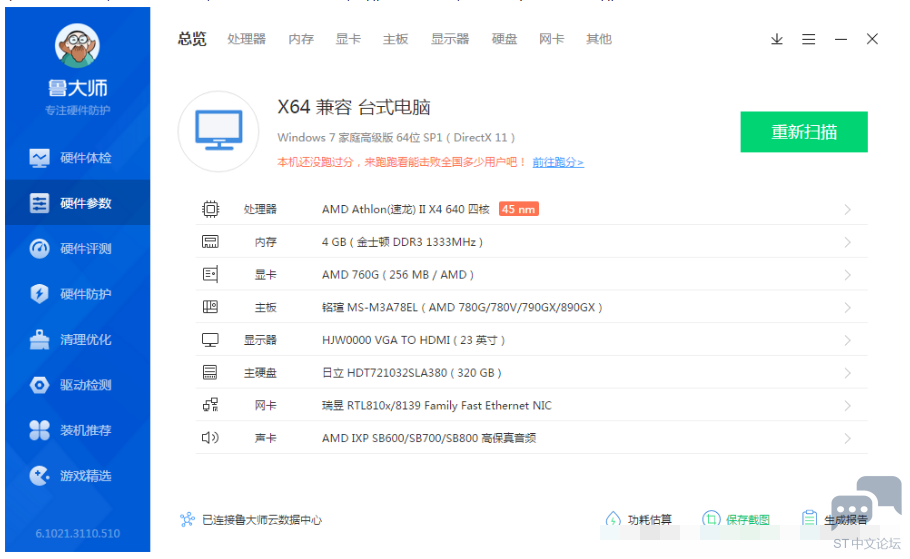
Task: Open 硬件体检 in the sidebar
Action: coord(78,158)
